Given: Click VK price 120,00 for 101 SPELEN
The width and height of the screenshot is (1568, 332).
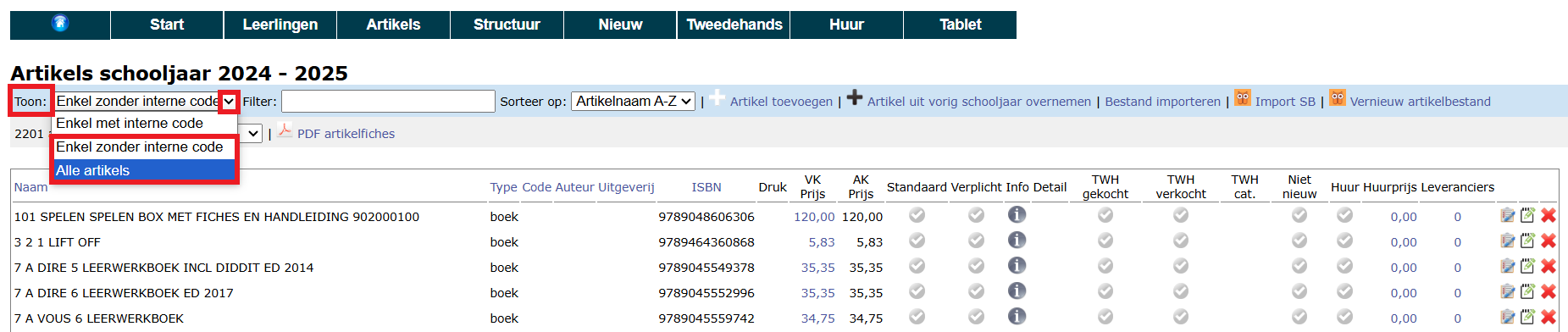Looking at the screenshot, I should pos(814,217).
